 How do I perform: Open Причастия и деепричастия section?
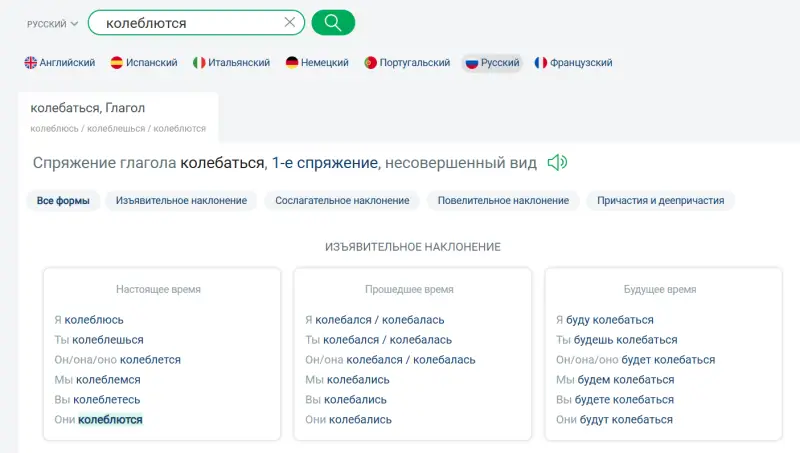[x=660, y=201]
